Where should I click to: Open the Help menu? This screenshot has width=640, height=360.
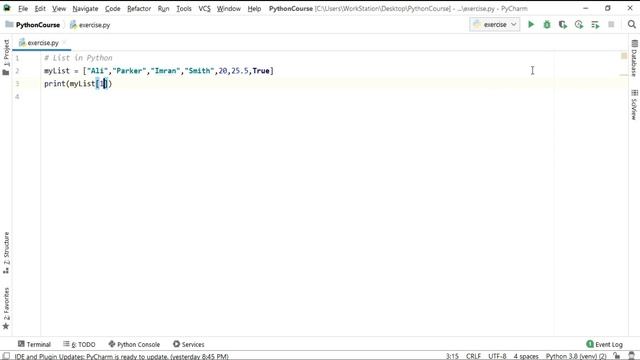254,8
